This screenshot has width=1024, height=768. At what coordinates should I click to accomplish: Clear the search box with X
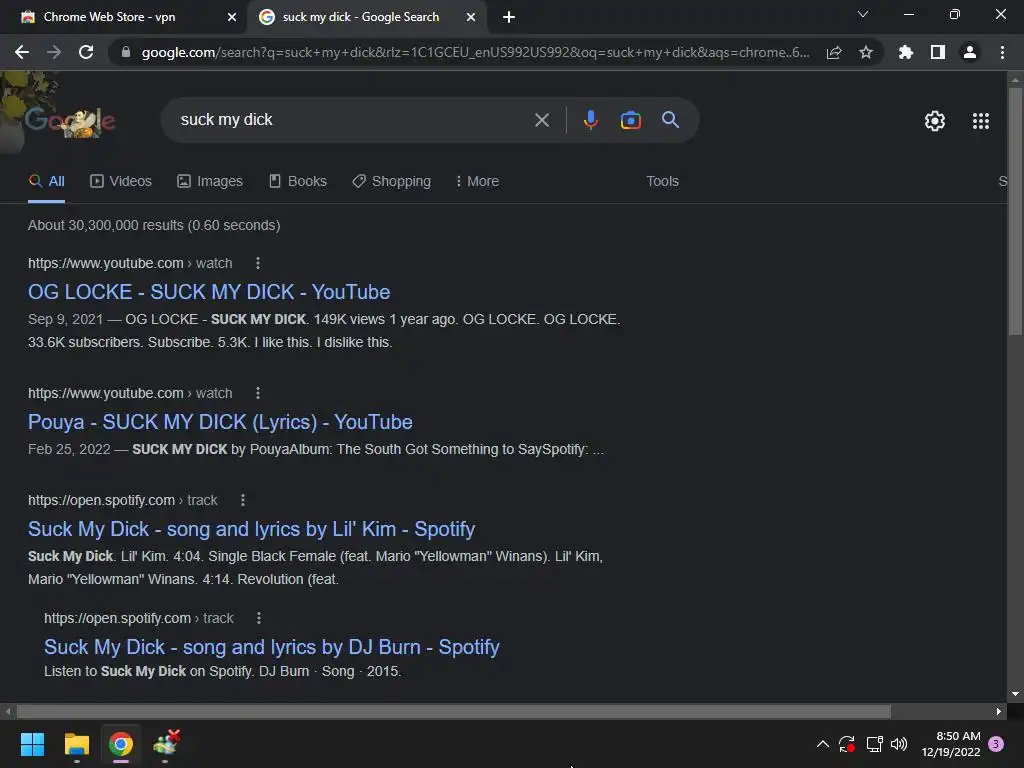(x=541, y=120)
